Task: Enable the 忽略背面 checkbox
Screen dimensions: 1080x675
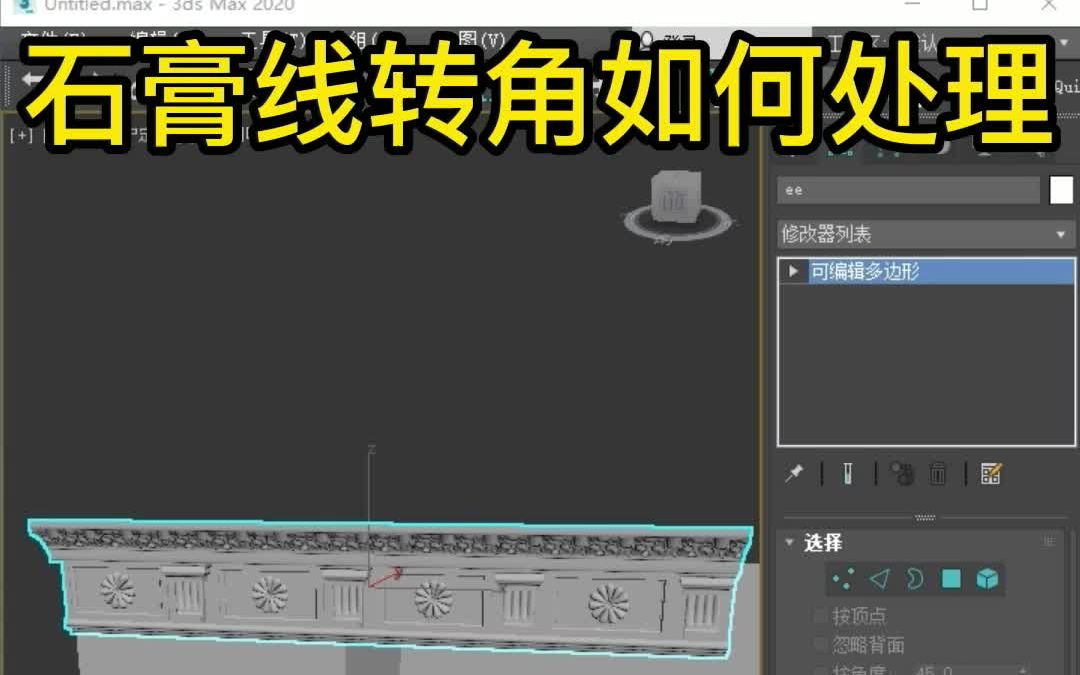Action: click(x=821, y=644)
